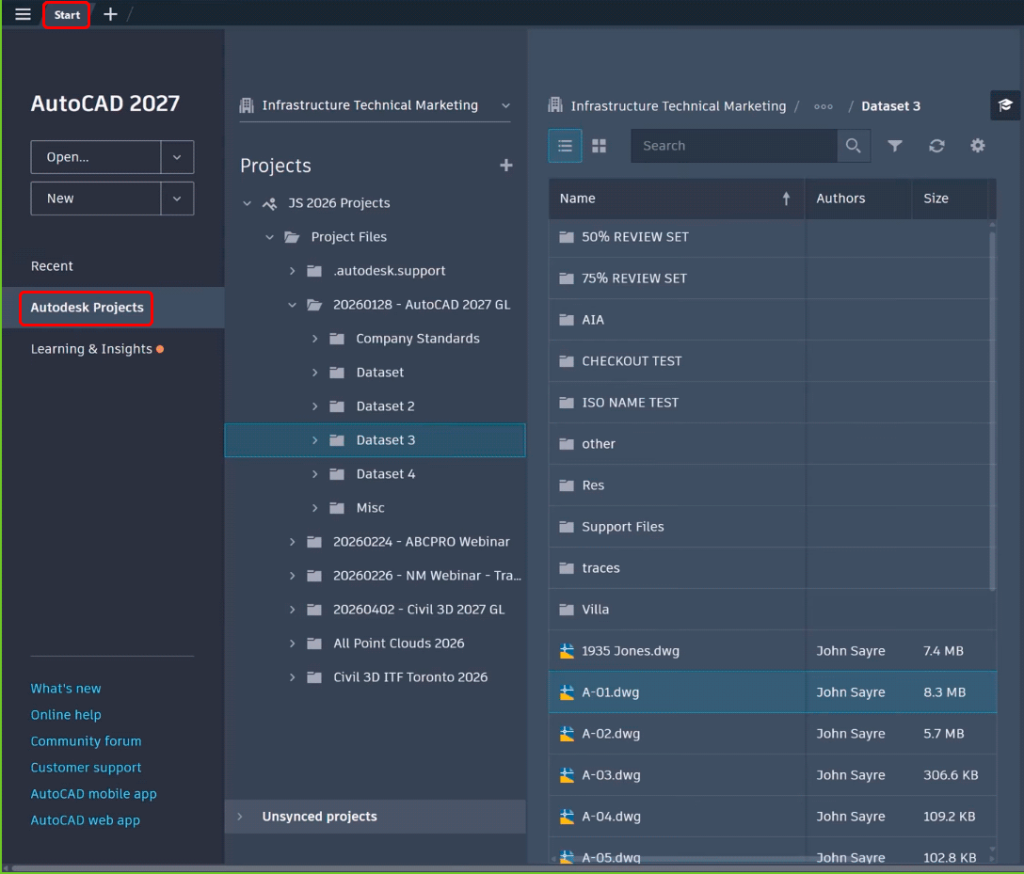Viewport: 1024px width, 874px height.
Task: Select the A-02.dwg file row
Action: [676, 733]
